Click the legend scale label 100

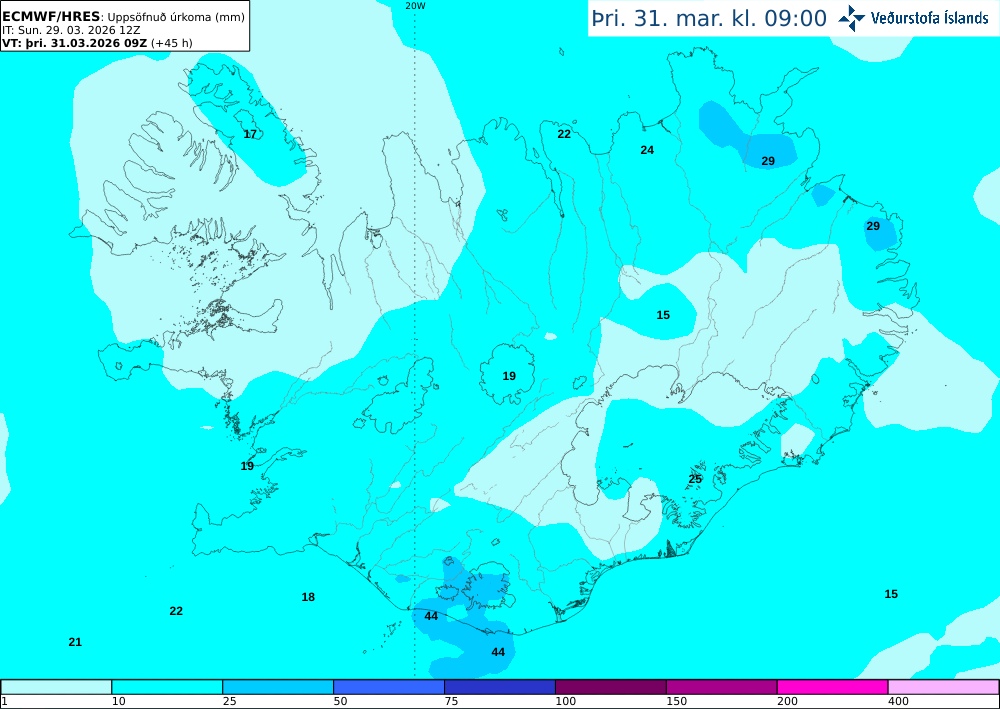(x=565, y=701)
